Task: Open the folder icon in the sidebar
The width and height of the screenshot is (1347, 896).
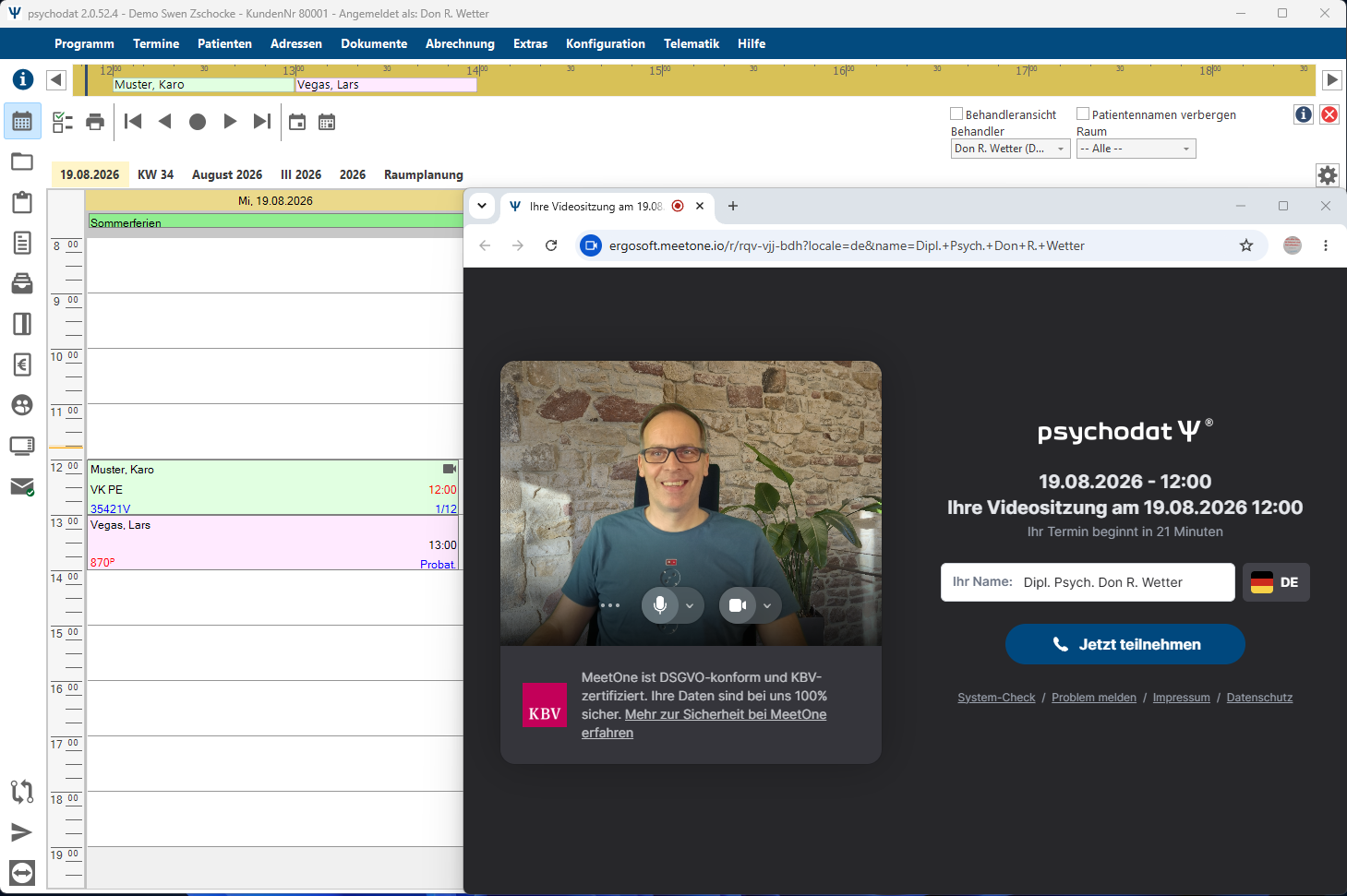Action: click(x=22, y=161)
